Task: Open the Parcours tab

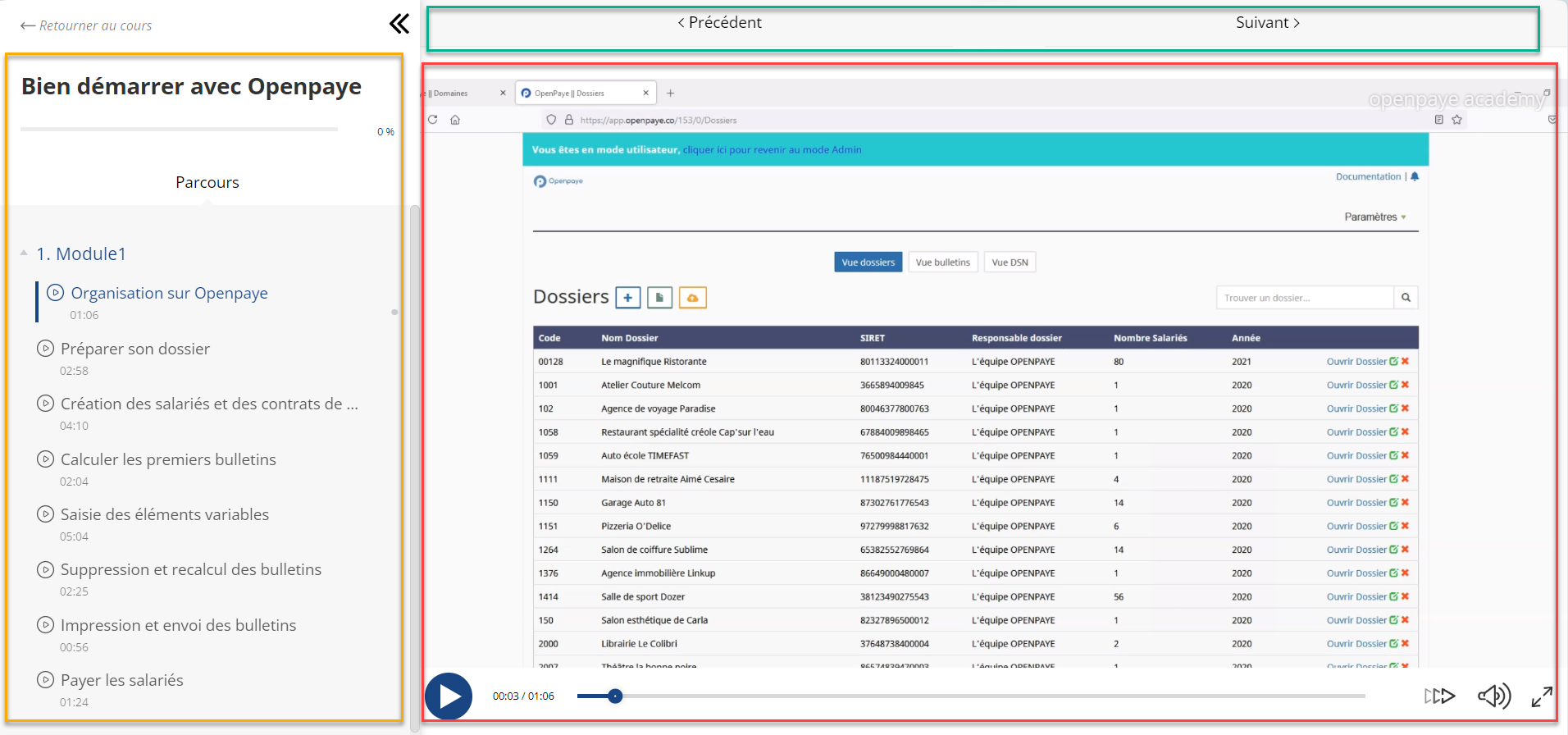Action: [207, 182]
